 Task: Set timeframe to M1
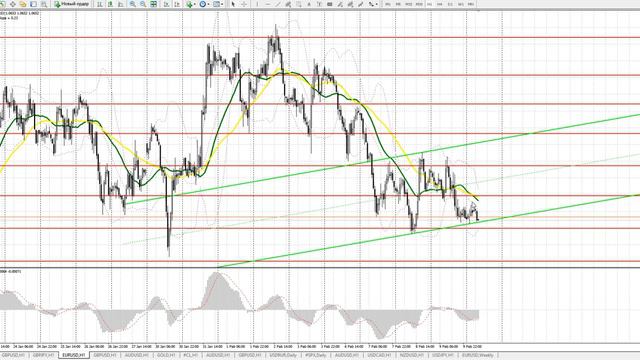388,4
